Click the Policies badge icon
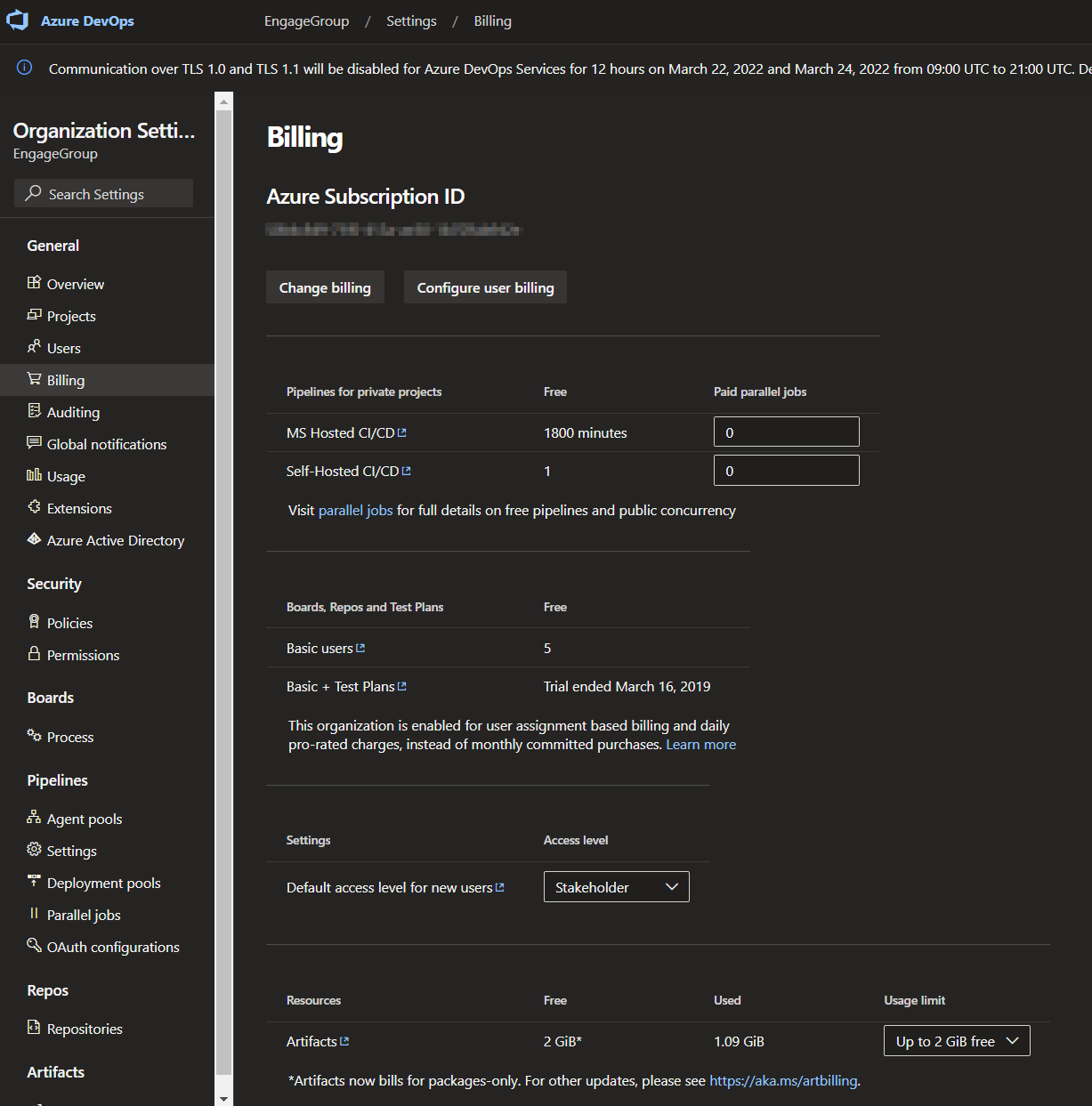Screen dimensions: 1092x1106 pyautogui.click(x=34, y=622)
